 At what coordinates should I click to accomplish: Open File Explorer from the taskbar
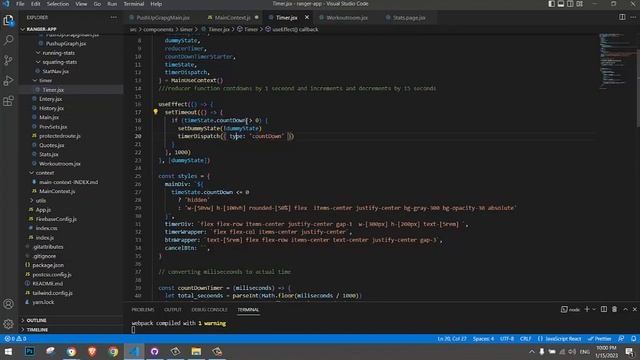(196, 351)
